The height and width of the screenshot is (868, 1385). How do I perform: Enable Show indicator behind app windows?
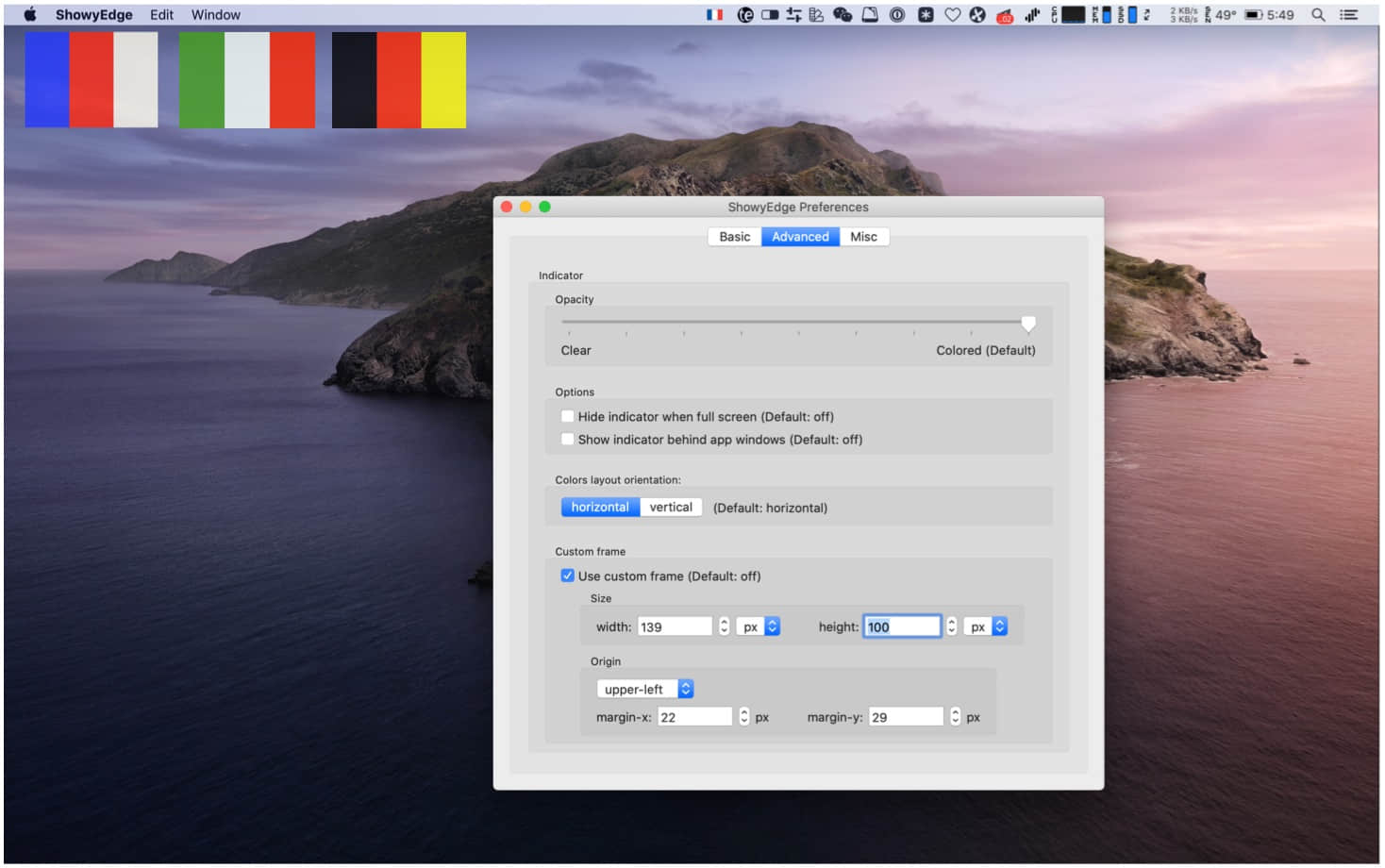(x=568, y=440)
